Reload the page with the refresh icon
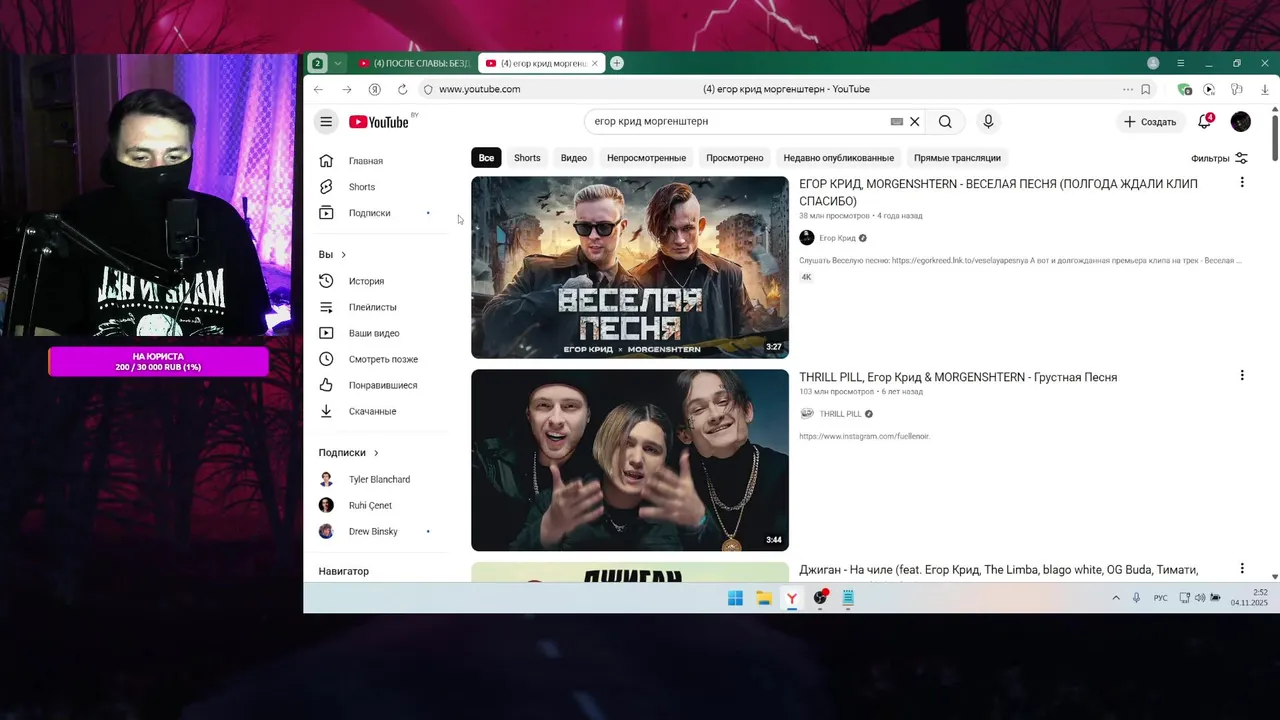1280x720 pixels. pyautogui.click(x=403, y=89)
